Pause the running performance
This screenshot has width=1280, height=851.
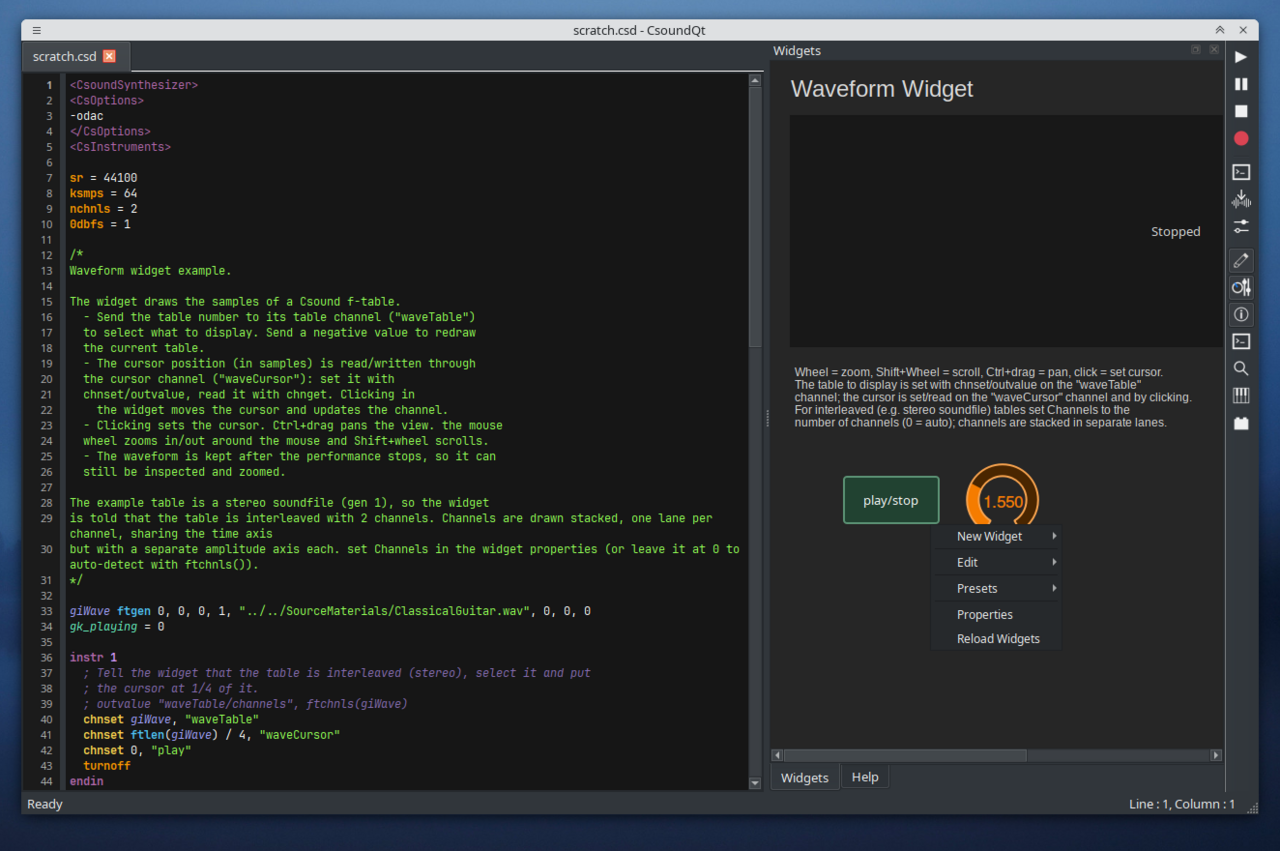click(x=1241, y=84)
